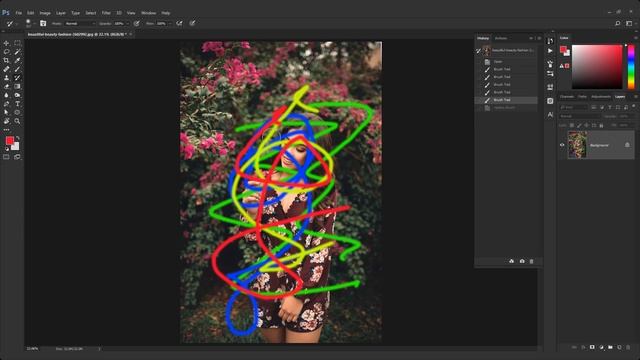Select the Magic Wand tool
640x360 pixels.
pos(17,52)
